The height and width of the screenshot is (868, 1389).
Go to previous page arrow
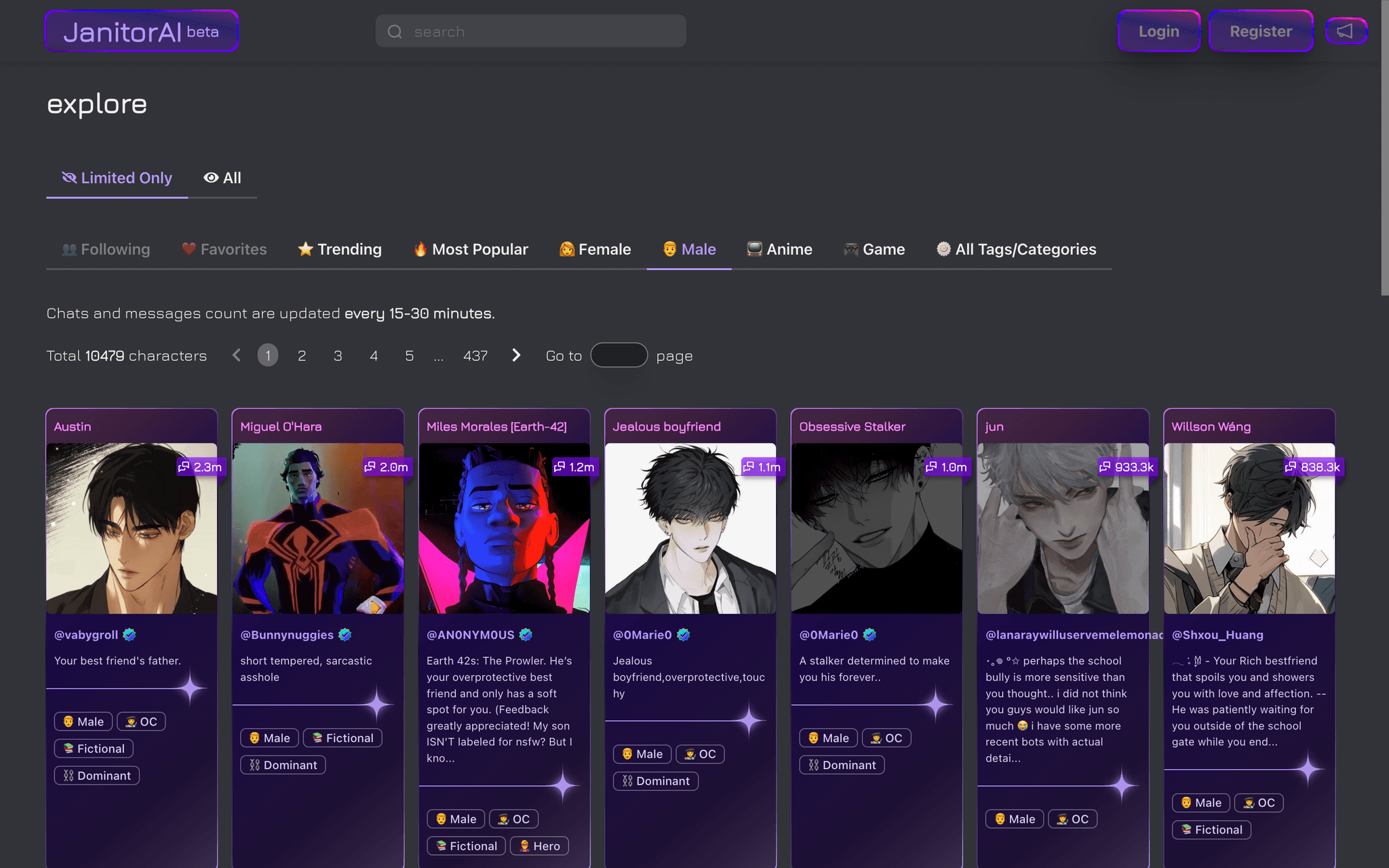[236, 355]
